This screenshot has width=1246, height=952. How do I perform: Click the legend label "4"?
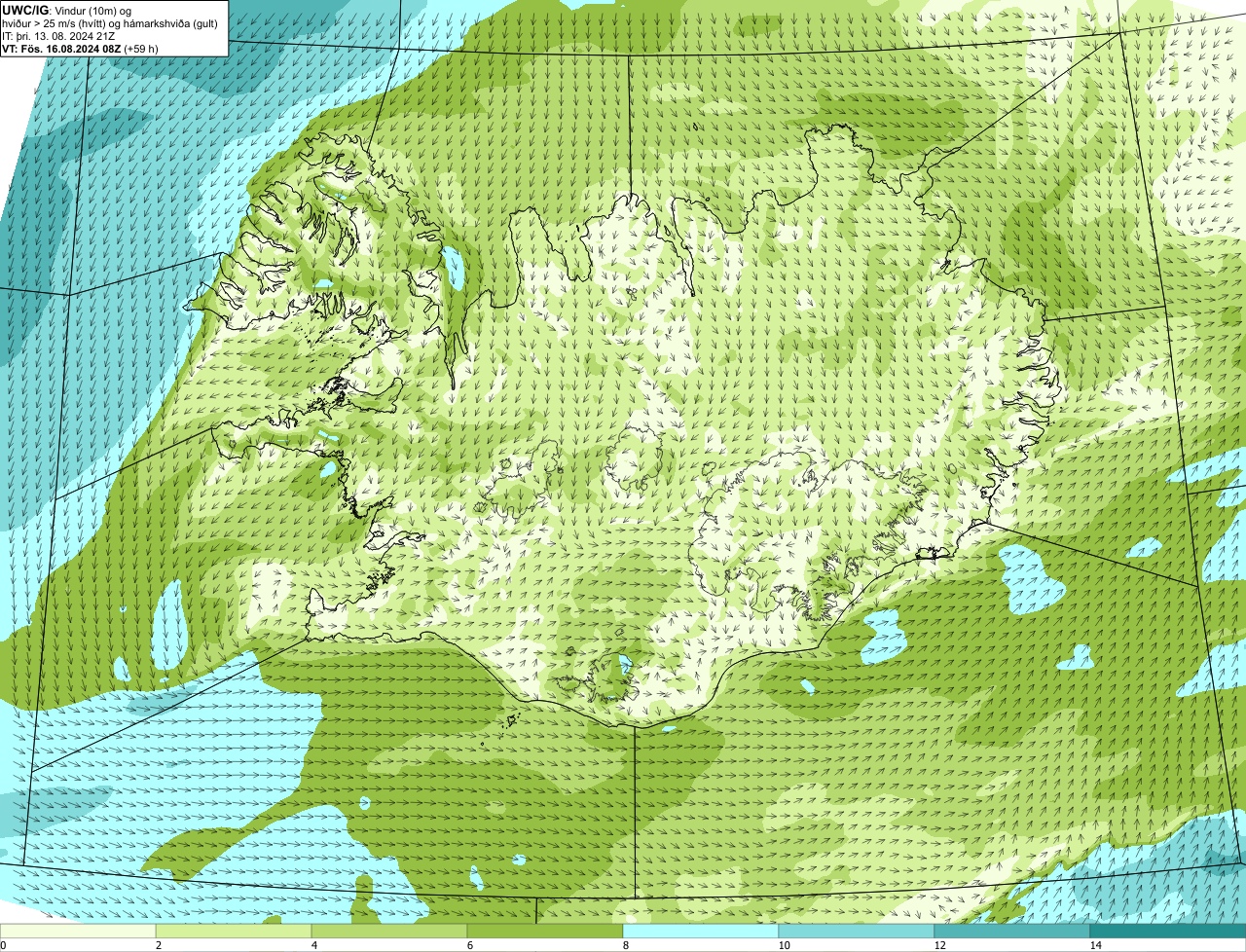(x=313, y=945)
